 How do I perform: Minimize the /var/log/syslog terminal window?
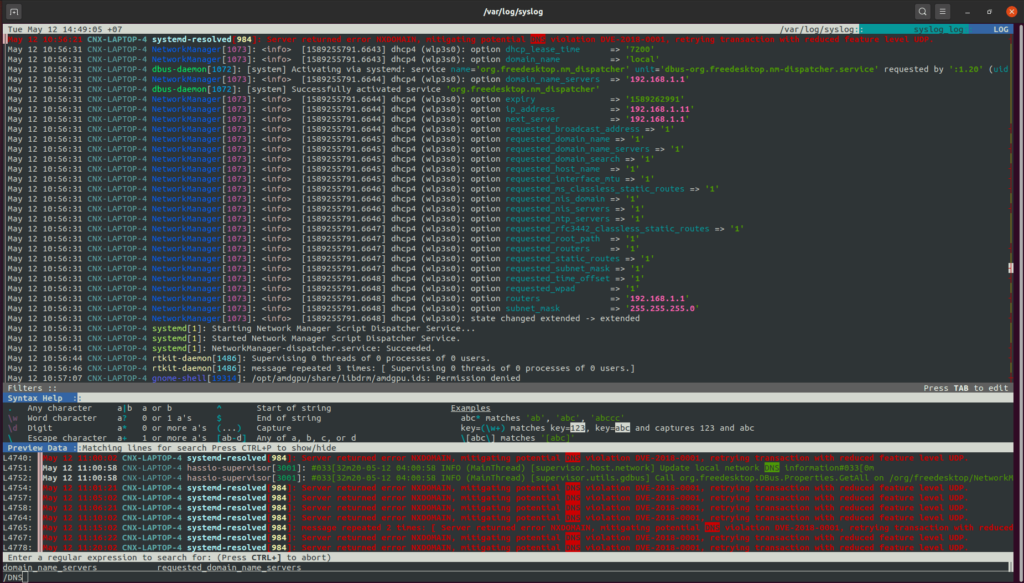[967, 12]
